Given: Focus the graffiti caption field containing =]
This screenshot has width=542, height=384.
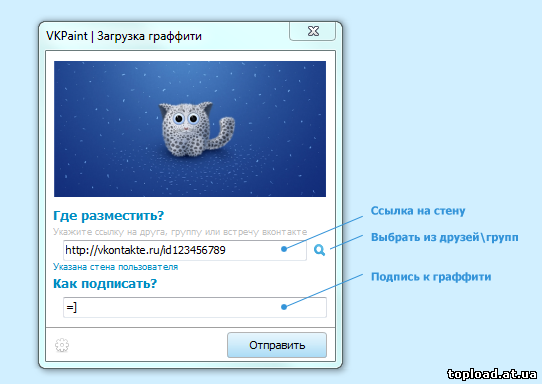Looking at the screenshot, I should [x=195, y=307].
